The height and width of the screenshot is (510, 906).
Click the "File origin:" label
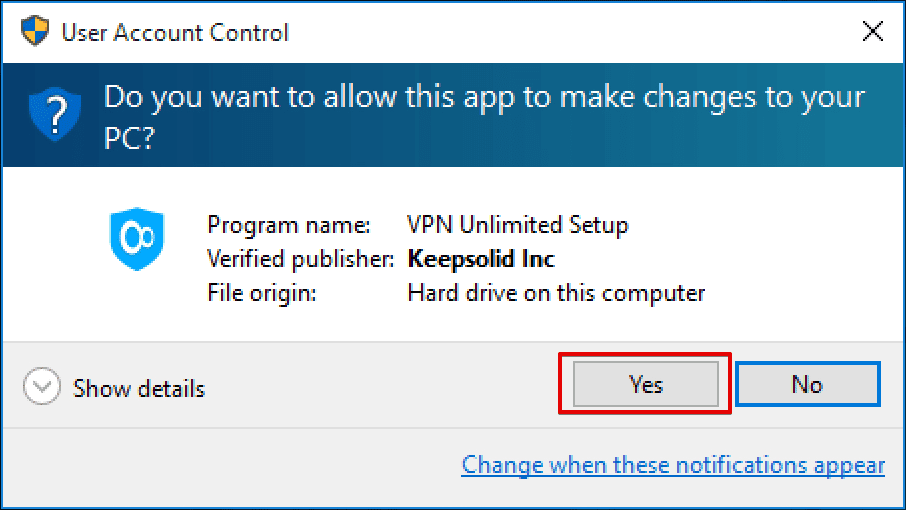(261, 293)
